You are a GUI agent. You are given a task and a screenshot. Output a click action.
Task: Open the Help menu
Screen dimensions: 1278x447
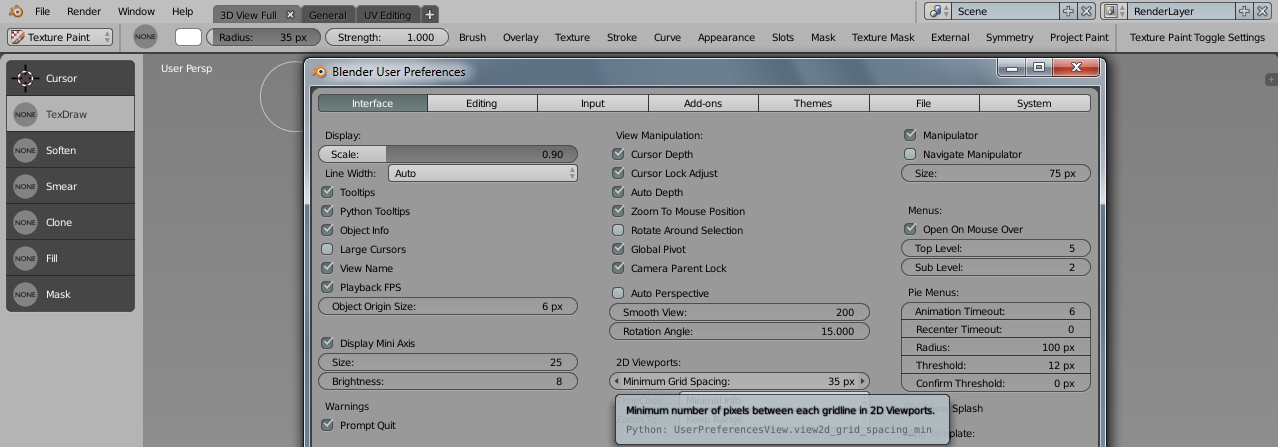[182, 12]
